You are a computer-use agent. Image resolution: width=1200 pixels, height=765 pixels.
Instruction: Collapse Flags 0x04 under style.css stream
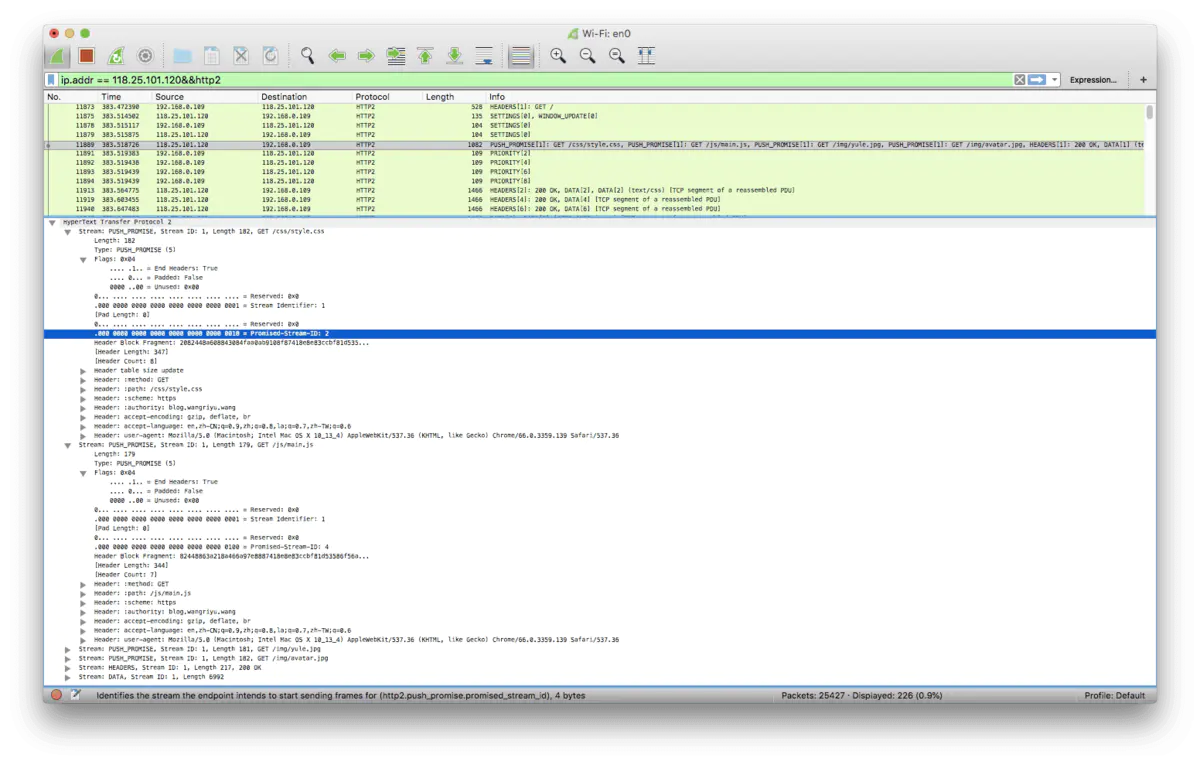(84, 259)
